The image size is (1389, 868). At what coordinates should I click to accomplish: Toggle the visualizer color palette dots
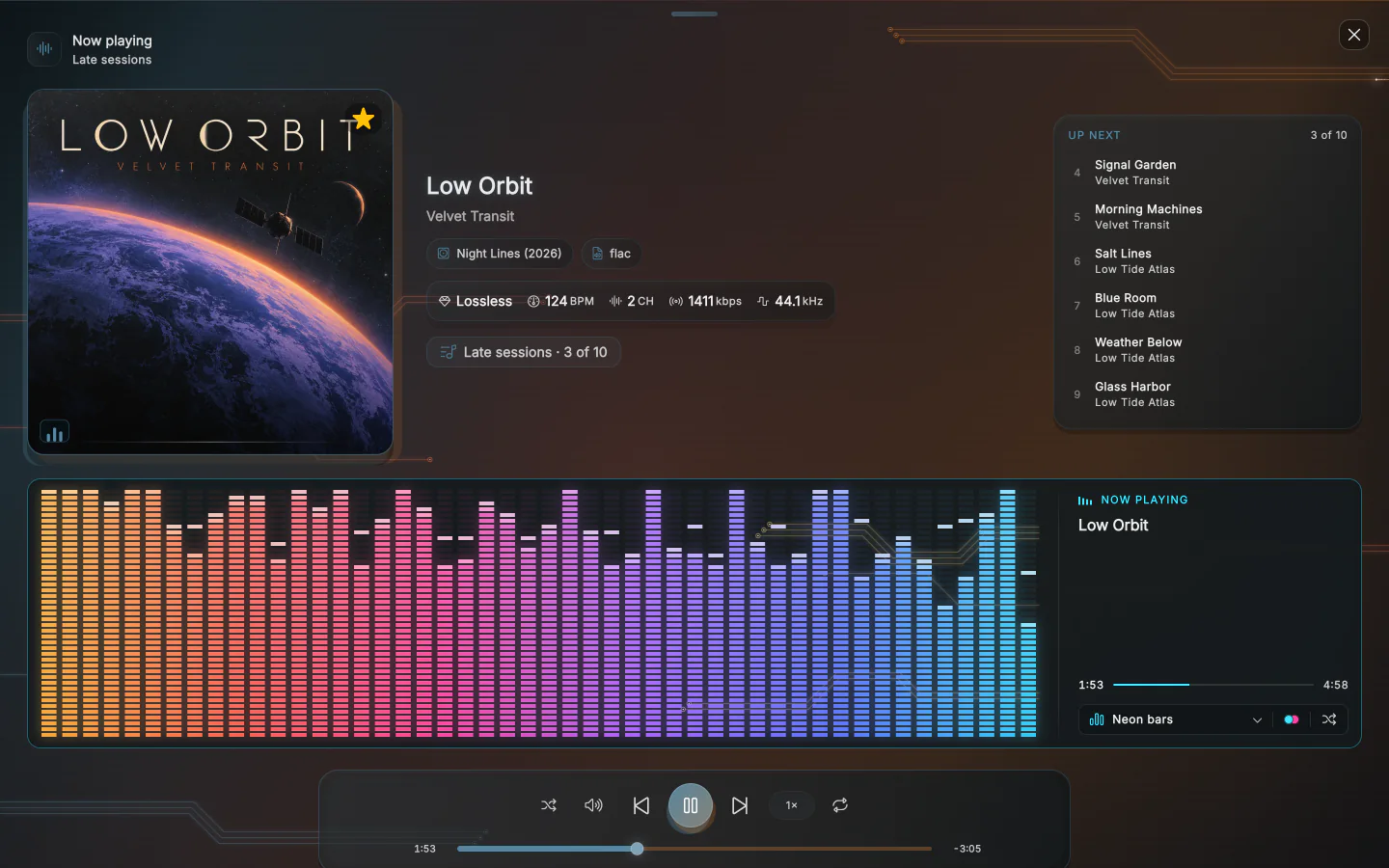(x=1292, y=719)
